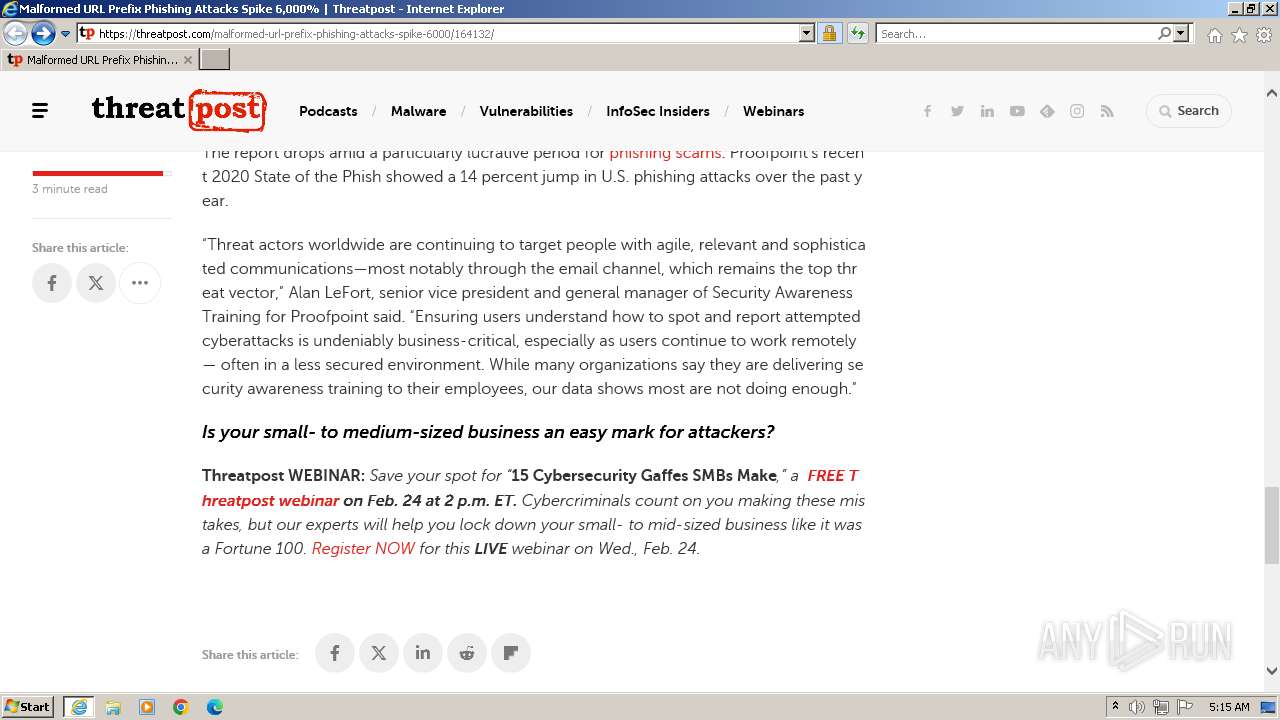Show more share options in sidebar
Image resolution: width=1280 pixels, height=720 pixels.
140,283
